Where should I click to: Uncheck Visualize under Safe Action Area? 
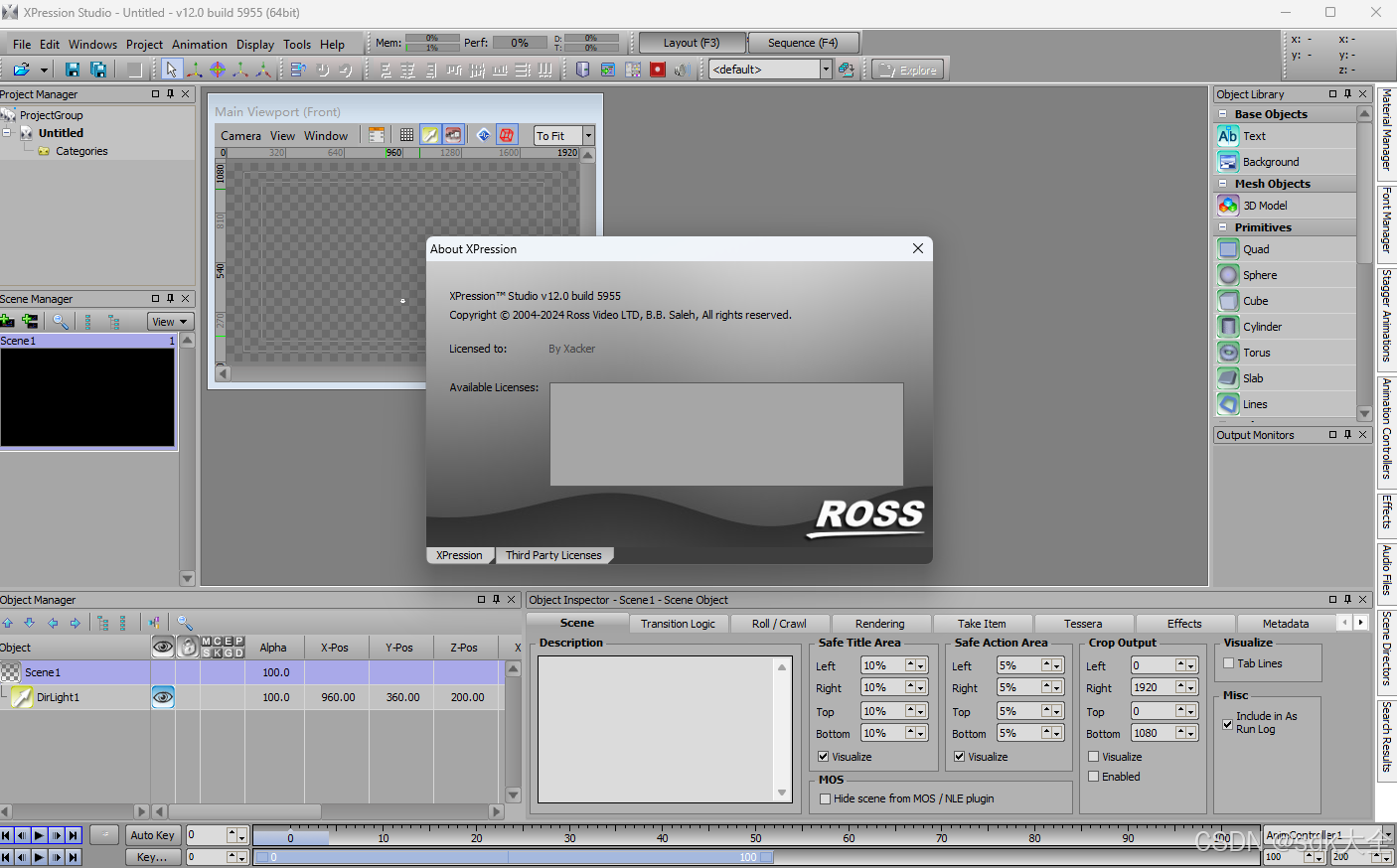coord(958,757)
